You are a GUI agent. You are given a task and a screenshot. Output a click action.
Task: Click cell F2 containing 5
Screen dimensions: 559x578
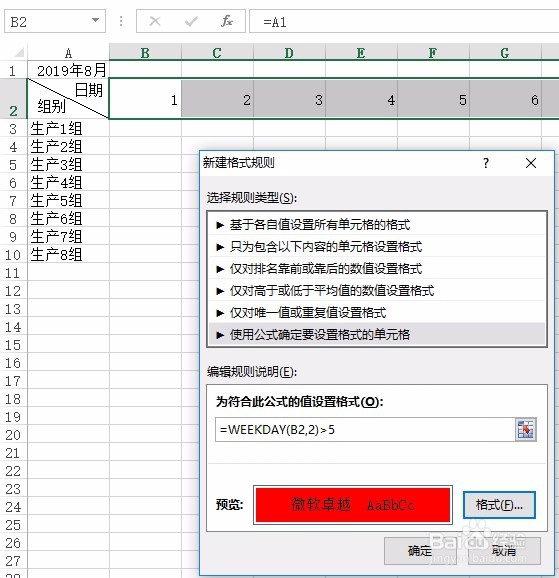point(433,98)
